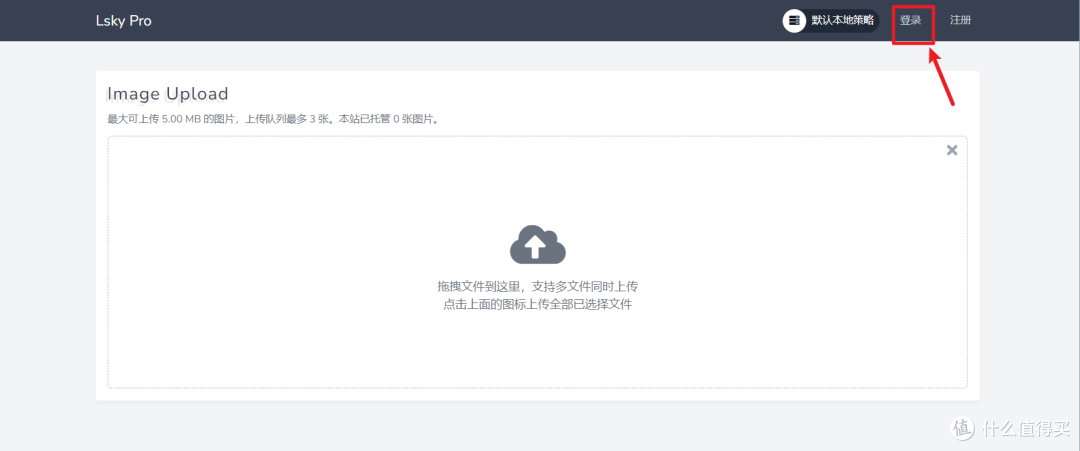The height and width of the screenshot is (451, 1080).
Task: Click the Lsky Pro site logo text
Action: coord(123,21)
